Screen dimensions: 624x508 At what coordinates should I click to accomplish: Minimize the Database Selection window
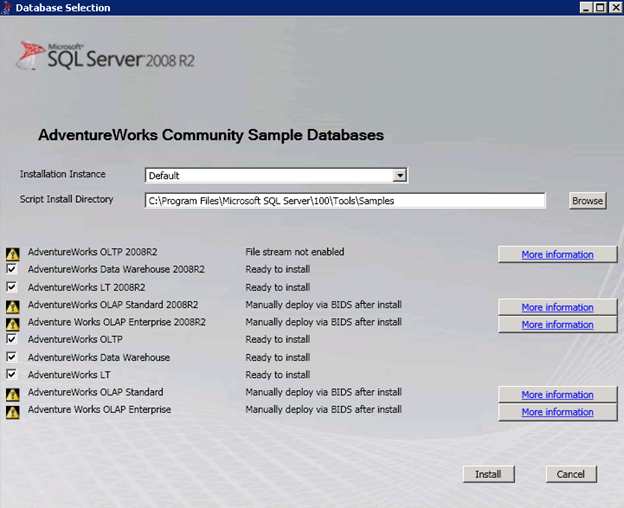(x=586, y=8)
